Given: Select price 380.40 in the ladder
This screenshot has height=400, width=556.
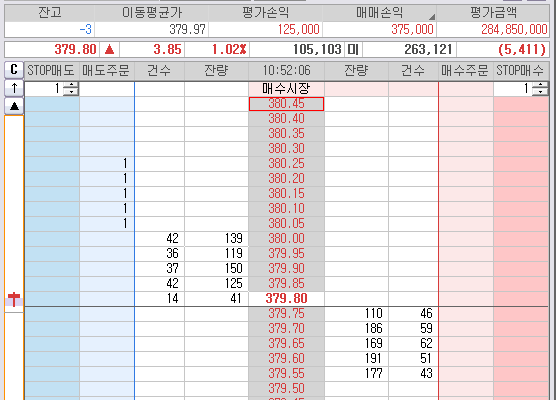Looking at the screenshot, I should point(286,119).
